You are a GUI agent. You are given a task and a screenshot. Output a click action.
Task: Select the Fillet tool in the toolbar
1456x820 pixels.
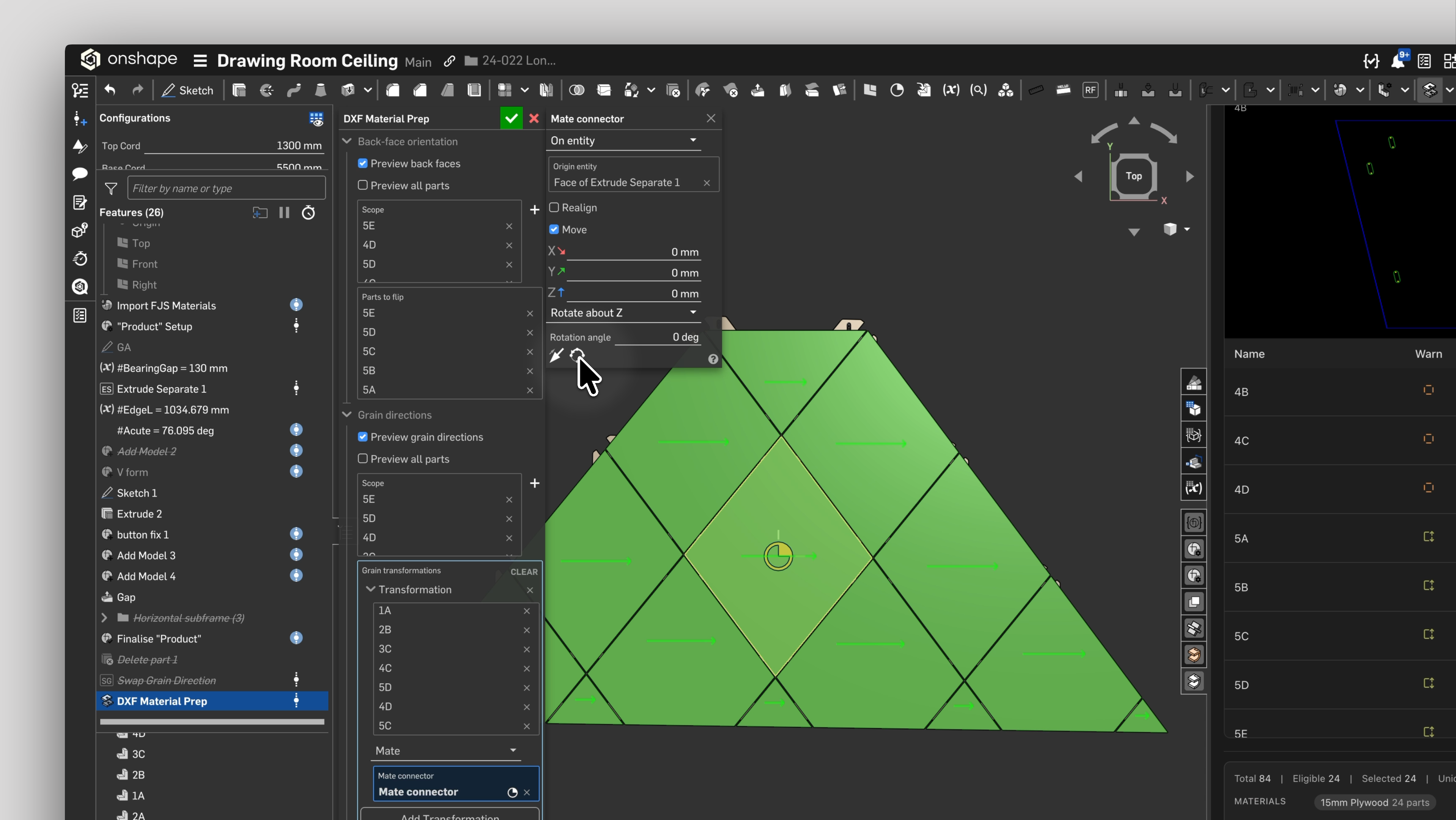(x=393, y=90)
